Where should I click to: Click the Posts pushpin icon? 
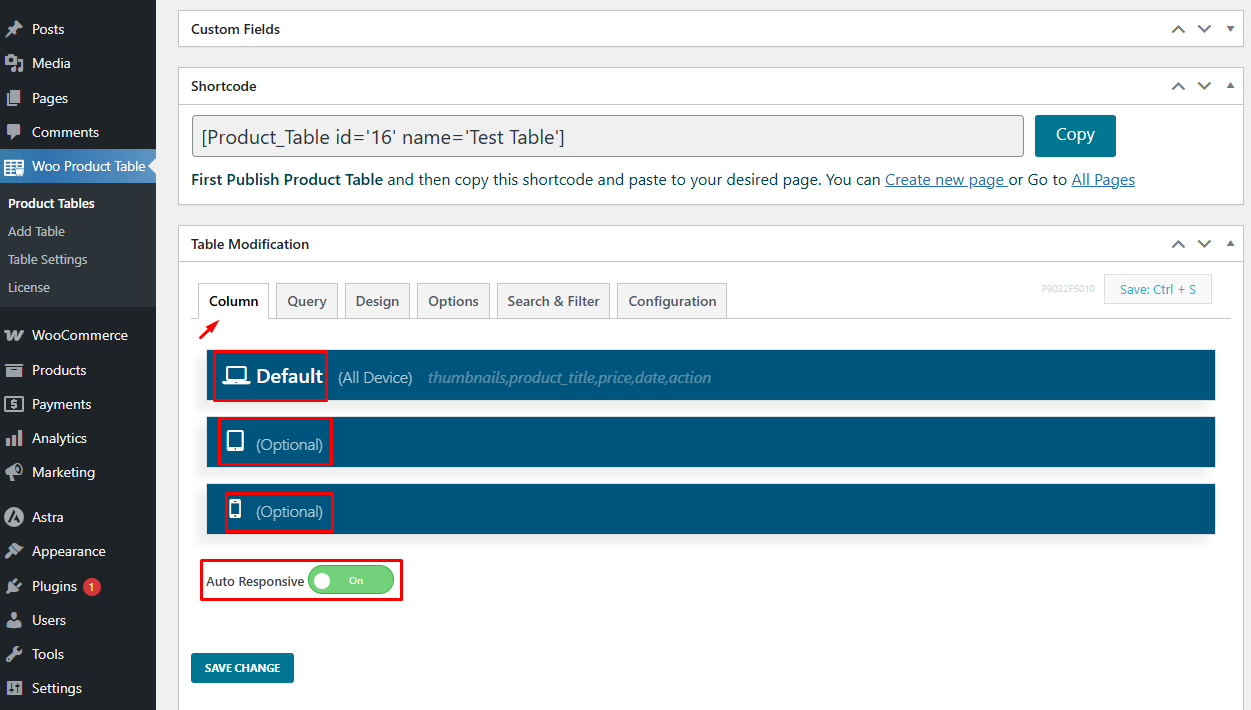14,29
